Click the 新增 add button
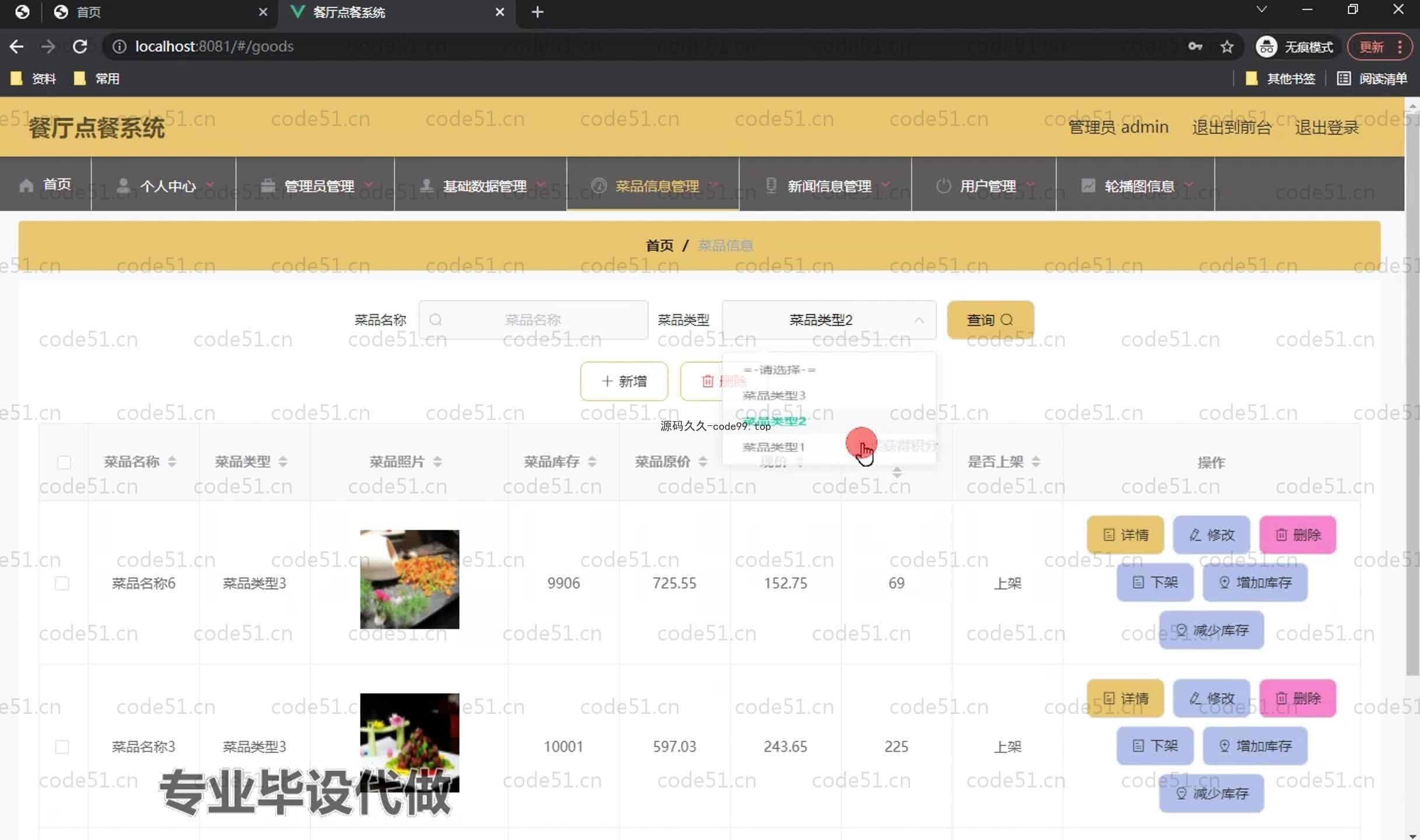 coord(624,381)
